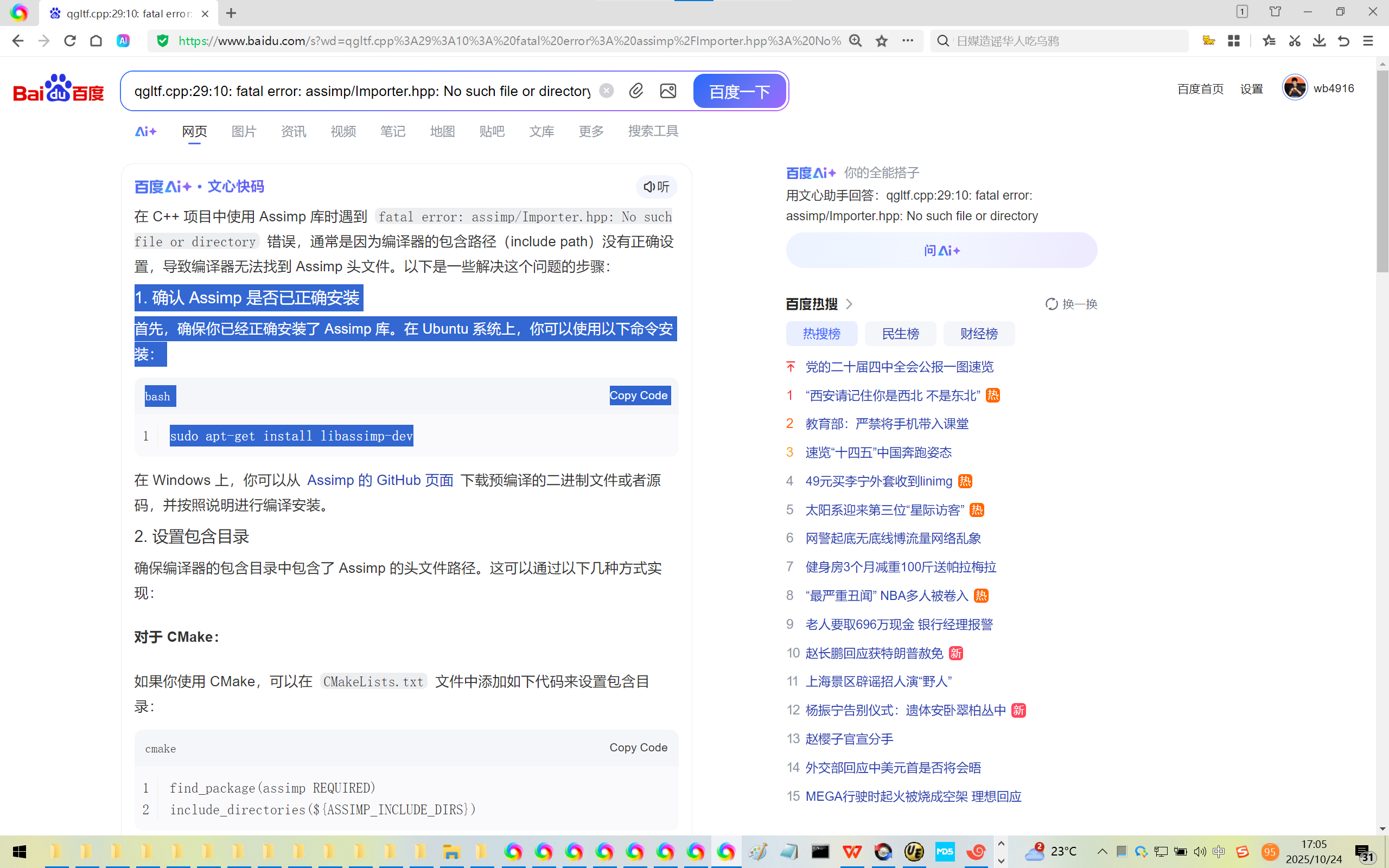Bookmark page with the star icon

click(x=882, y=41)
